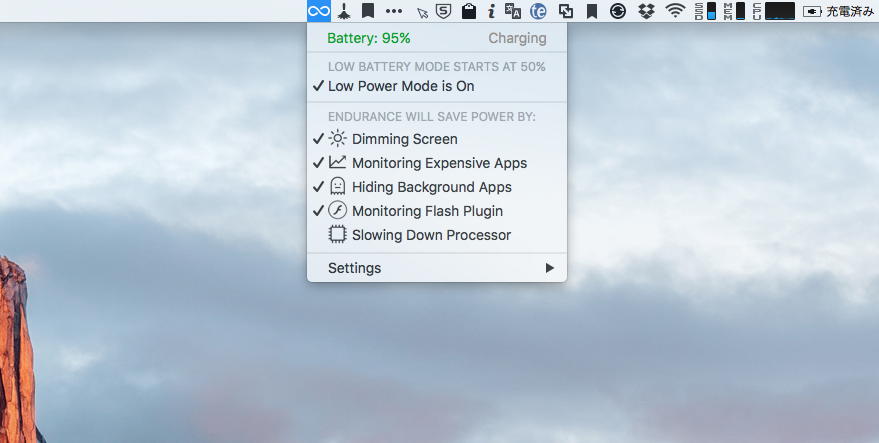
Task: Open the broom cleaner menu bar icon
Action: click(x=344, y=11)
